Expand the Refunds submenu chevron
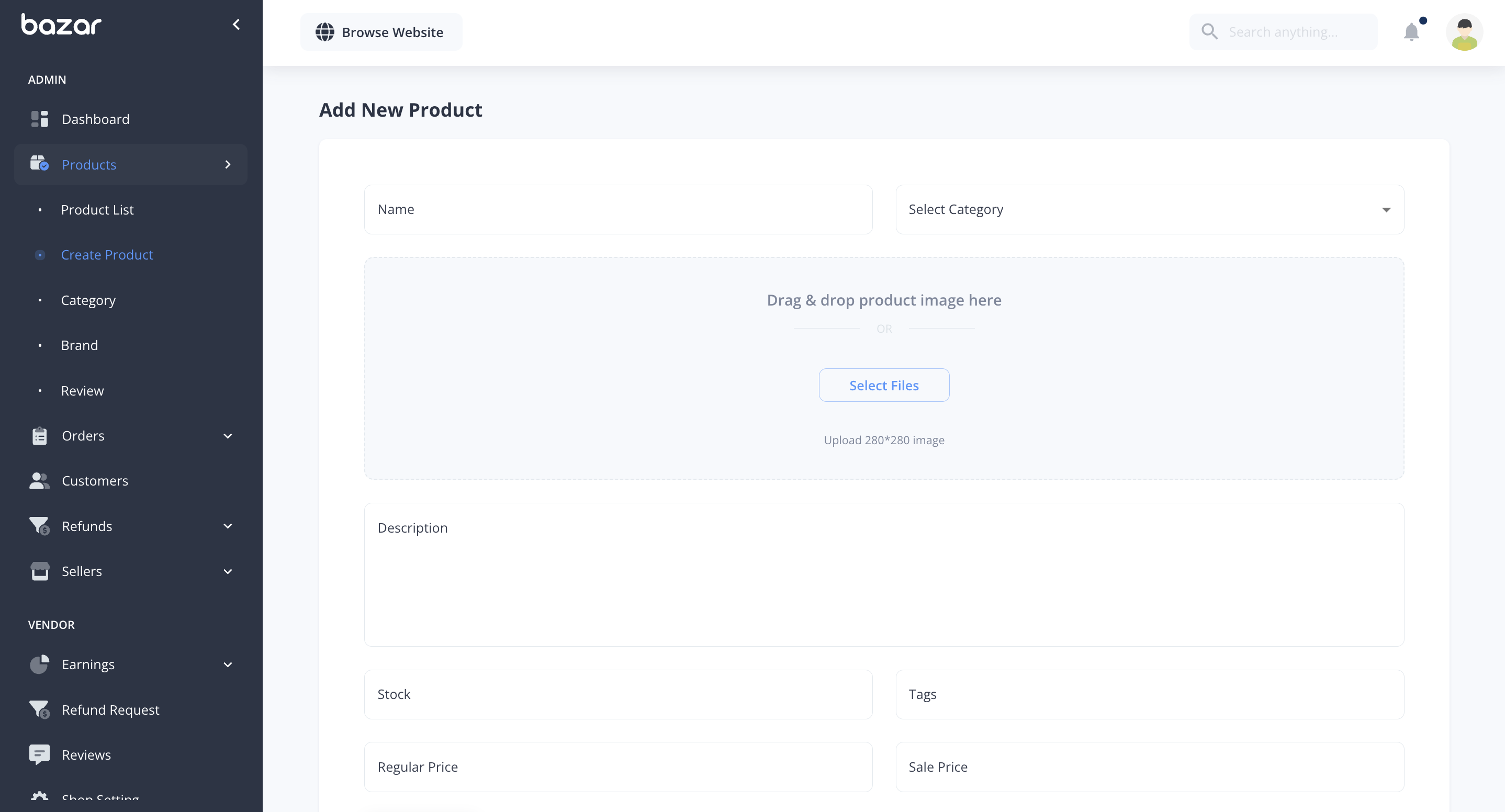 pyautogui.click(x=228, y=526)
